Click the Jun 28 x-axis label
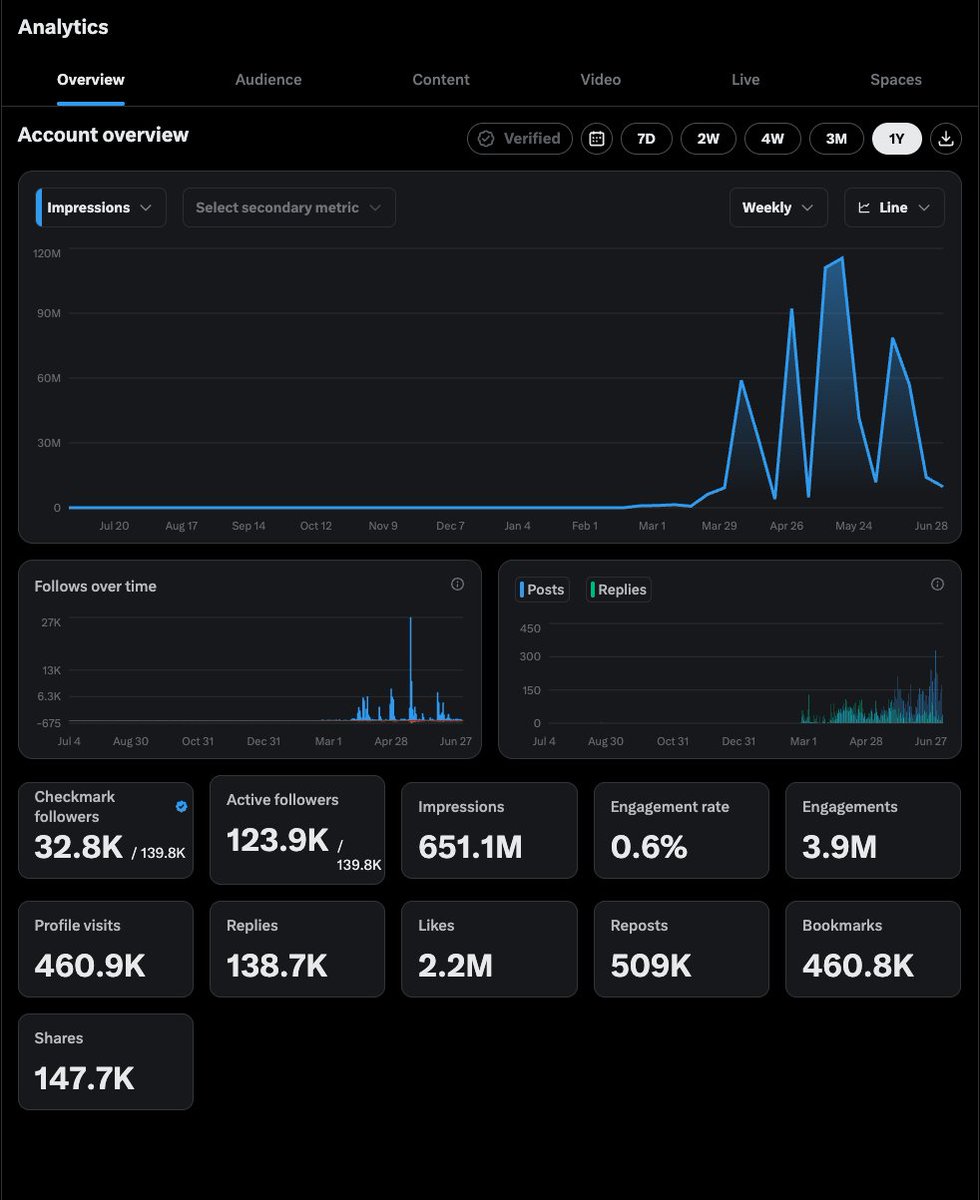 (930, 526)
